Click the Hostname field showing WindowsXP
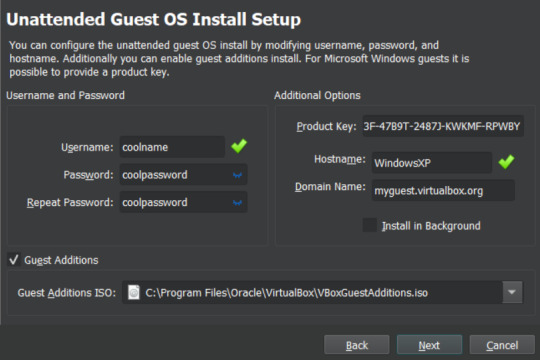Viewport: 540px width, 360px height. click(x=432, y=163)
